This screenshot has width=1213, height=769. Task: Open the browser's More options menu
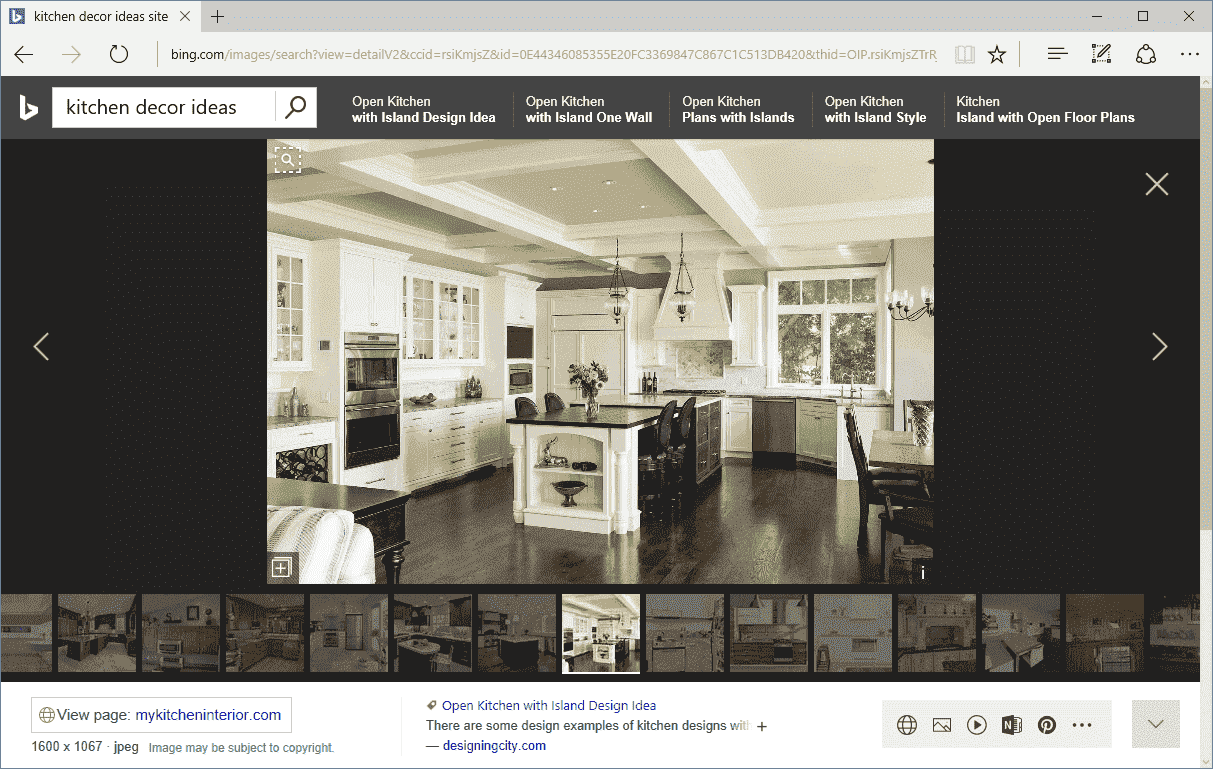tap(1189, 54)
